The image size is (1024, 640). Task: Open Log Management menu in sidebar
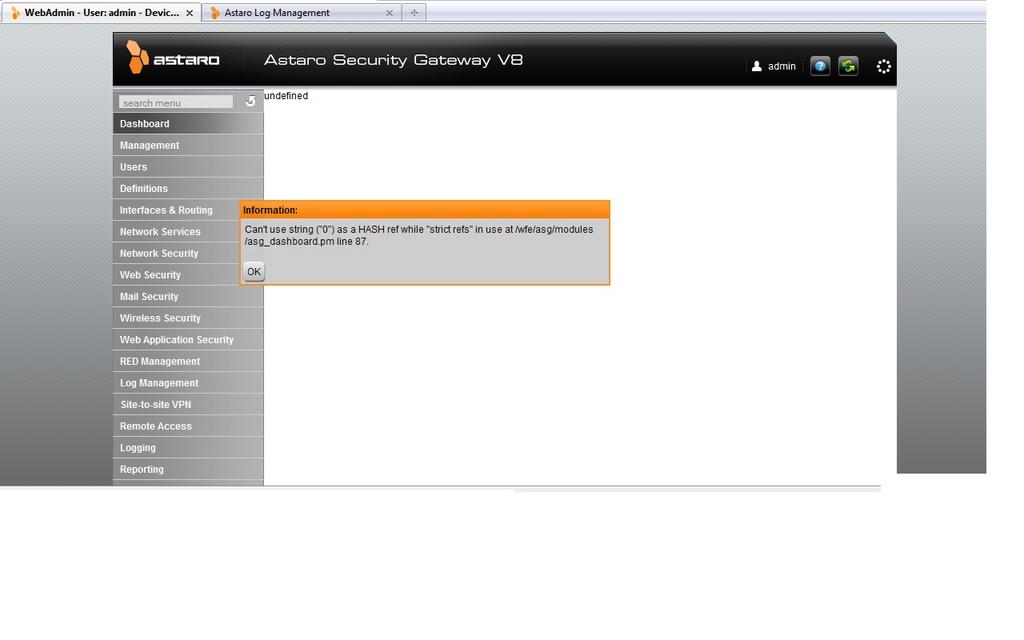coord(188,382)
